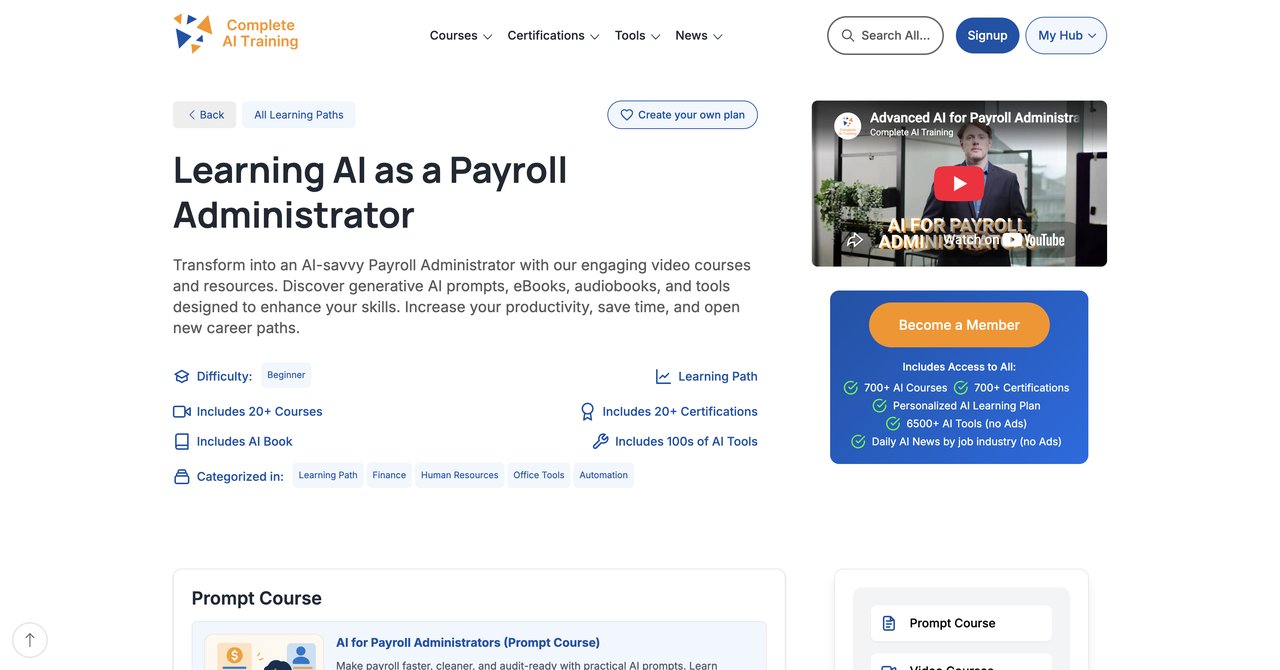Click the stack icon beside Categorized in
Screen dimensions: 1280x670
(181, 477)
